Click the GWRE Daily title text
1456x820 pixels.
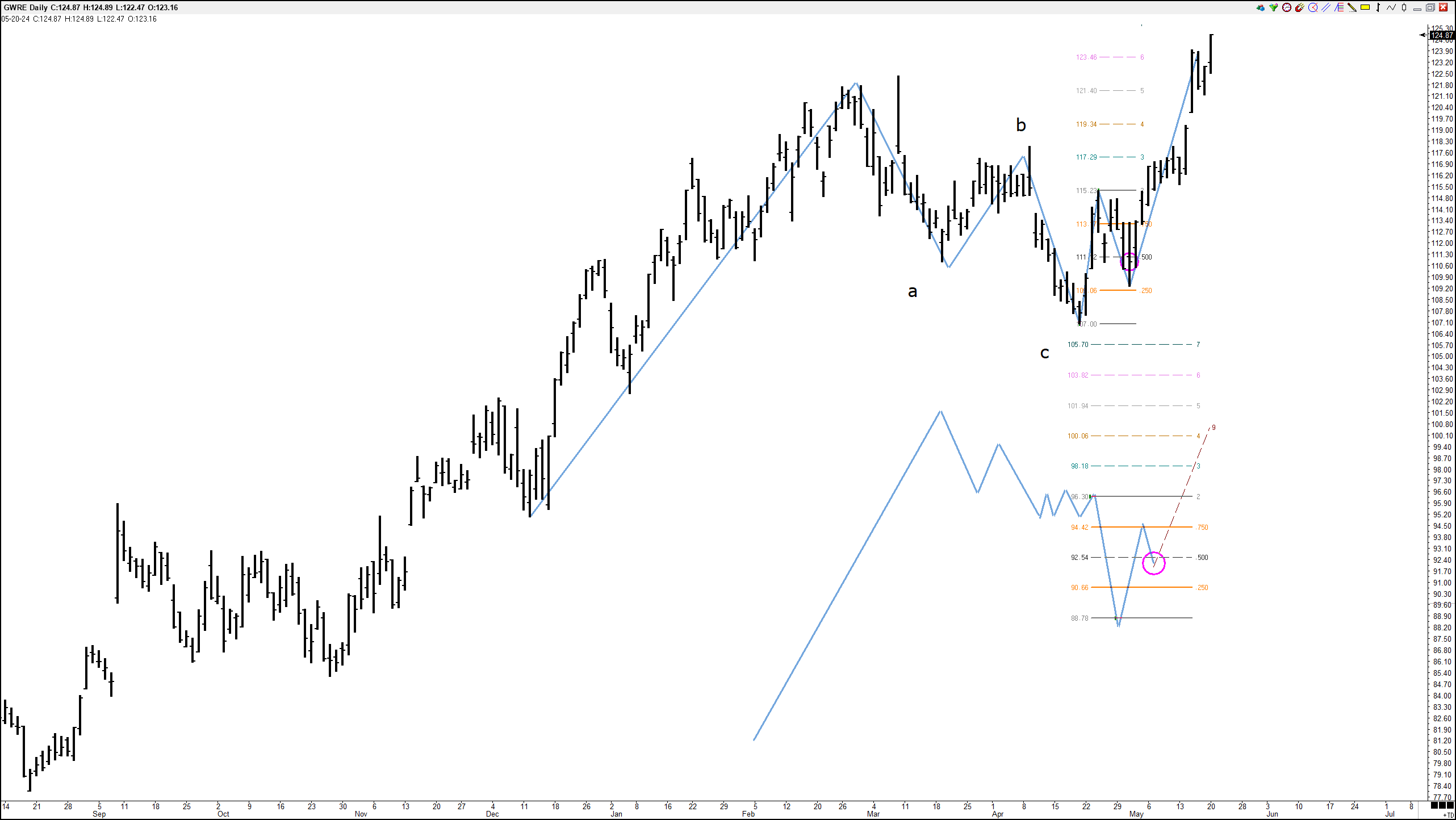coord(25,7)
